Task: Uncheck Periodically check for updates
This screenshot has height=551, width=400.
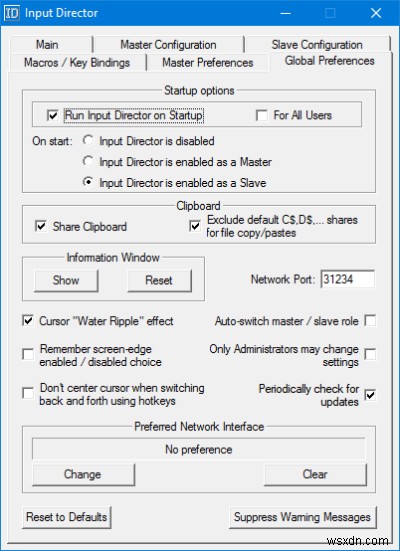Action: 370,395
